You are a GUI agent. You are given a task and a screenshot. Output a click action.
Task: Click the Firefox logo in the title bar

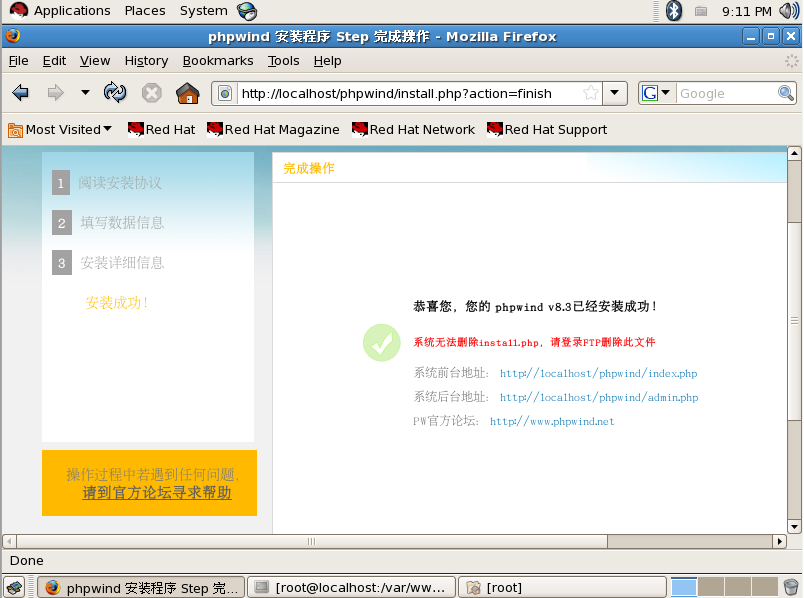coord(13,36)
